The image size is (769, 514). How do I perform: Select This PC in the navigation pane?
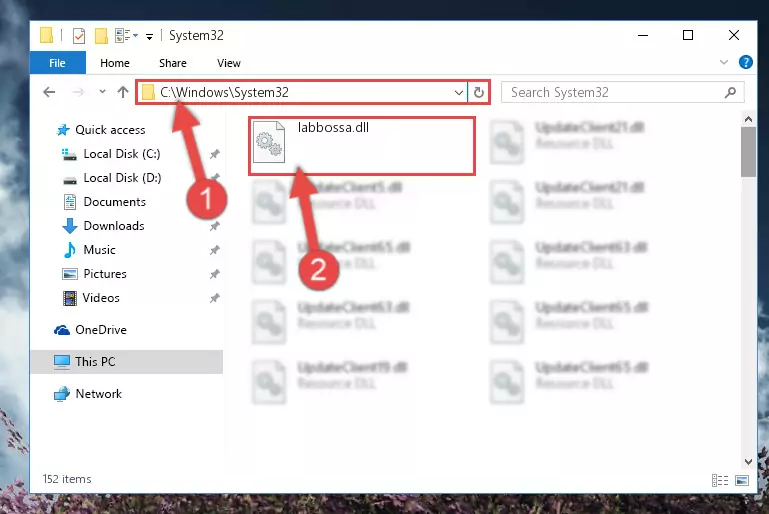[127, 361]
